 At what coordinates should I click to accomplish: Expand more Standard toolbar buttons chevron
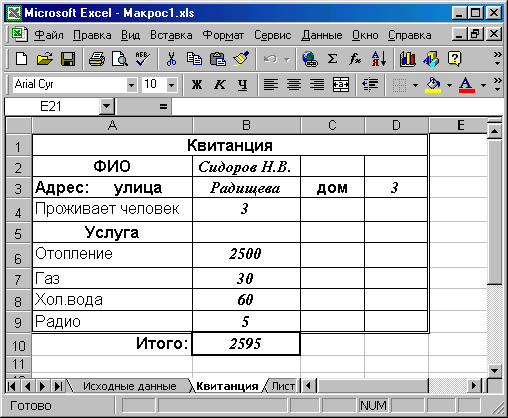point(497,59)
